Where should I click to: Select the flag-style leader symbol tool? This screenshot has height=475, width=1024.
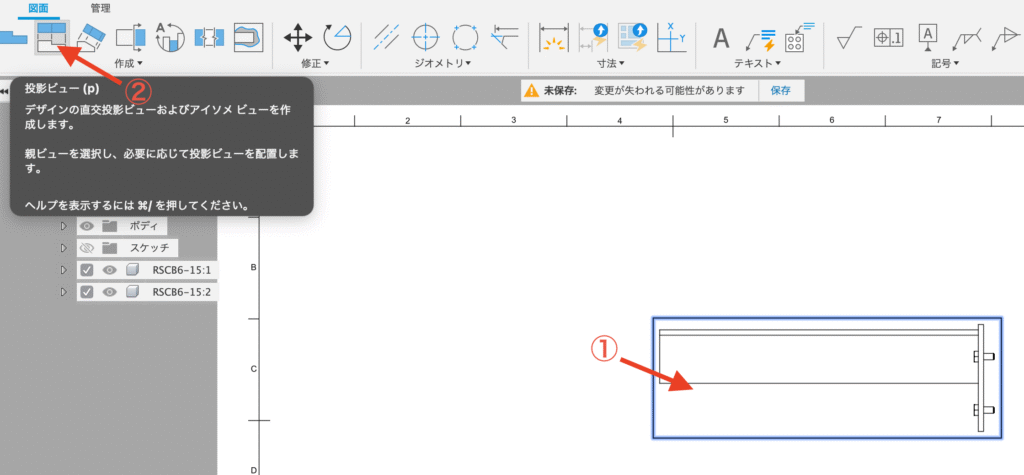click(x=1008, y=39)
